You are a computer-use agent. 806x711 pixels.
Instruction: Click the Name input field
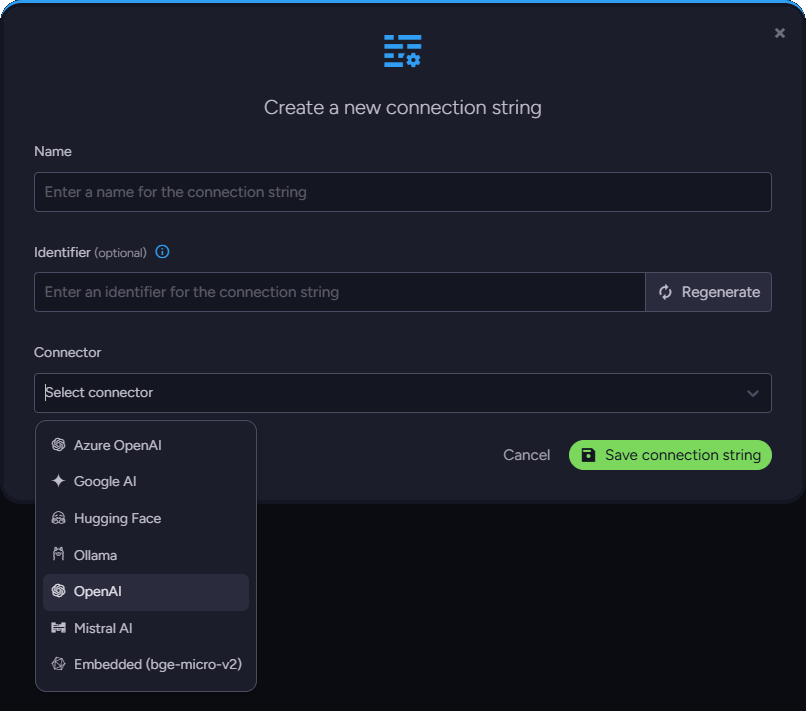(402, 192)
